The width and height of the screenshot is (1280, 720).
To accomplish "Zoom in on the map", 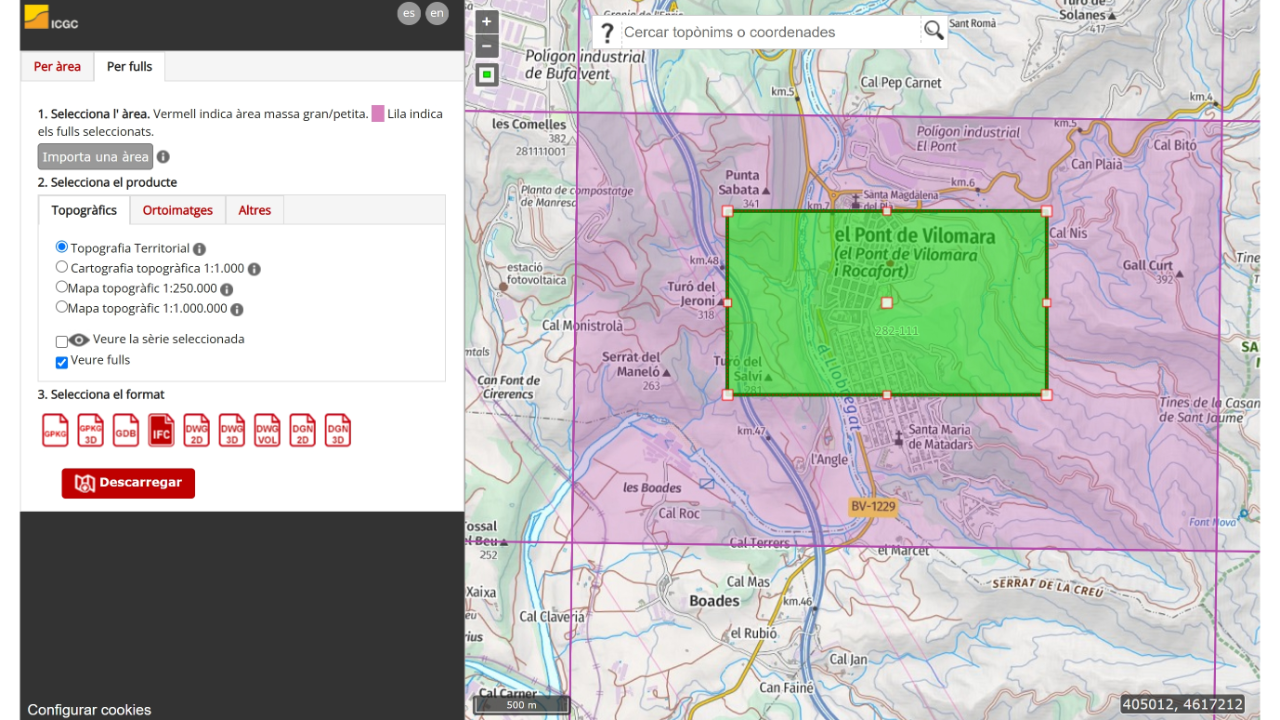I will pyautogui.click(x=487, y=22).
